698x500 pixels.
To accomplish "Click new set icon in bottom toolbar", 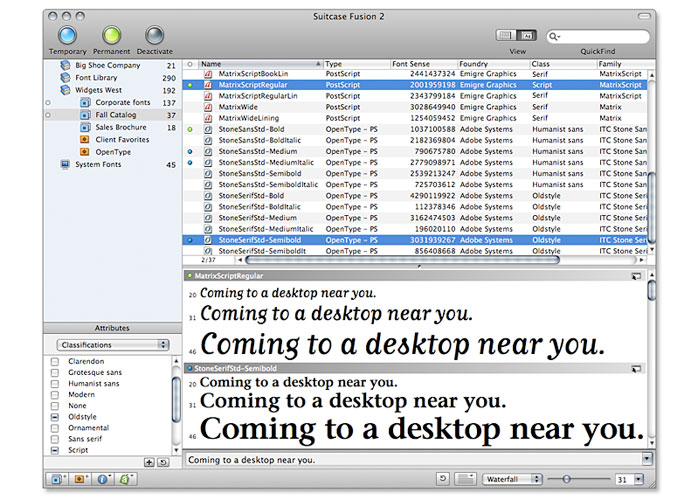I will point(57,480).
